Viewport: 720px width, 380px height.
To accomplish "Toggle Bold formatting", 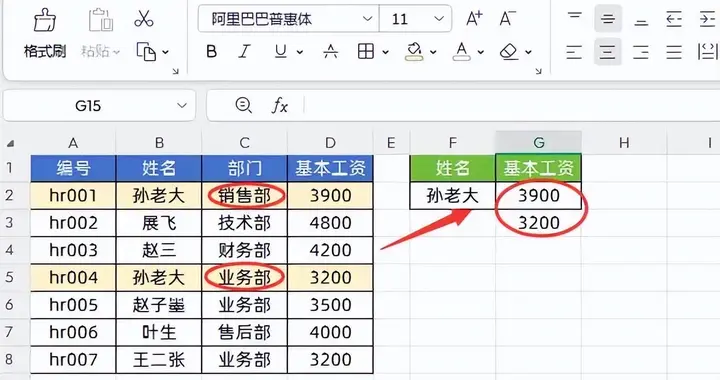I will point(211,51).
